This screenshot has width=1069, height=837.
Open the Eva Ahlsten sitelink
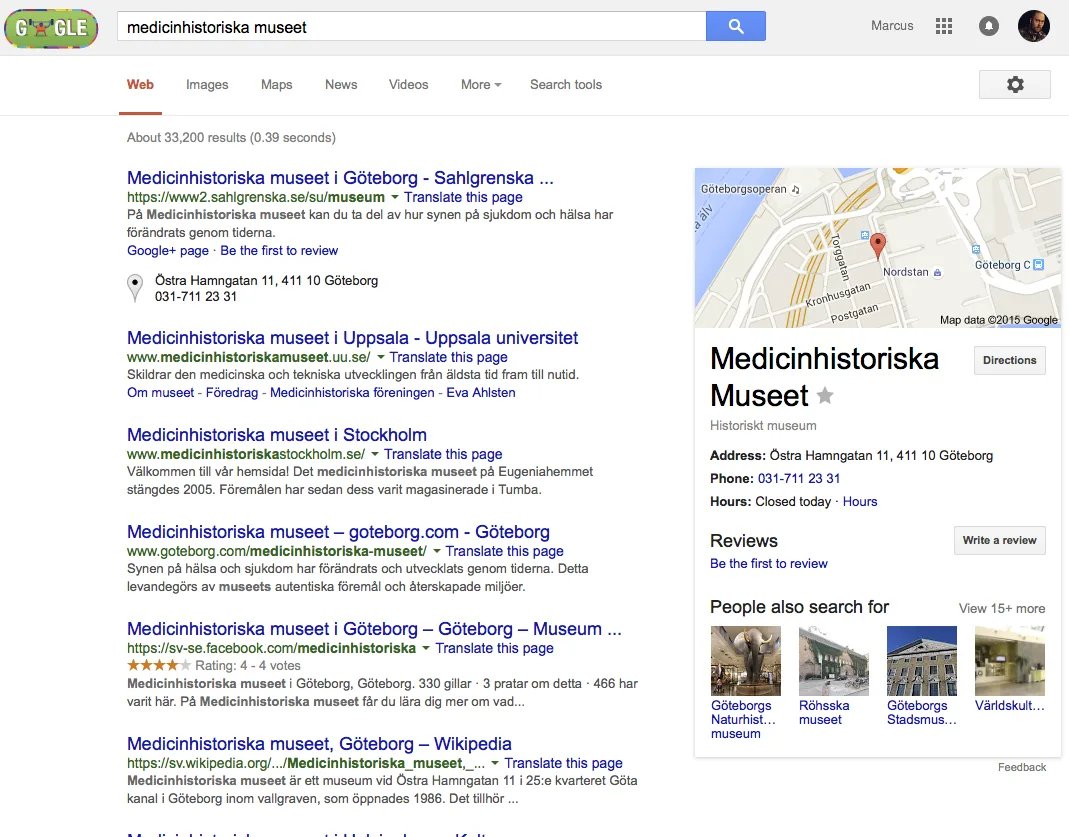point(481,393)
